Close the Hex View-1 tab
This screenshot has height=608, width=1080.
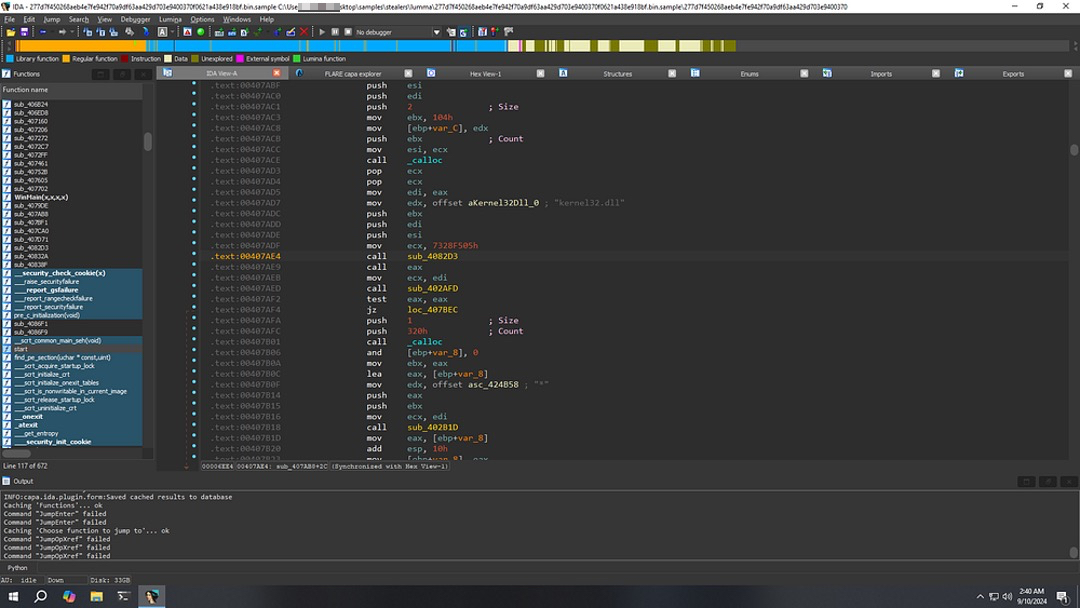coord(541,73)
